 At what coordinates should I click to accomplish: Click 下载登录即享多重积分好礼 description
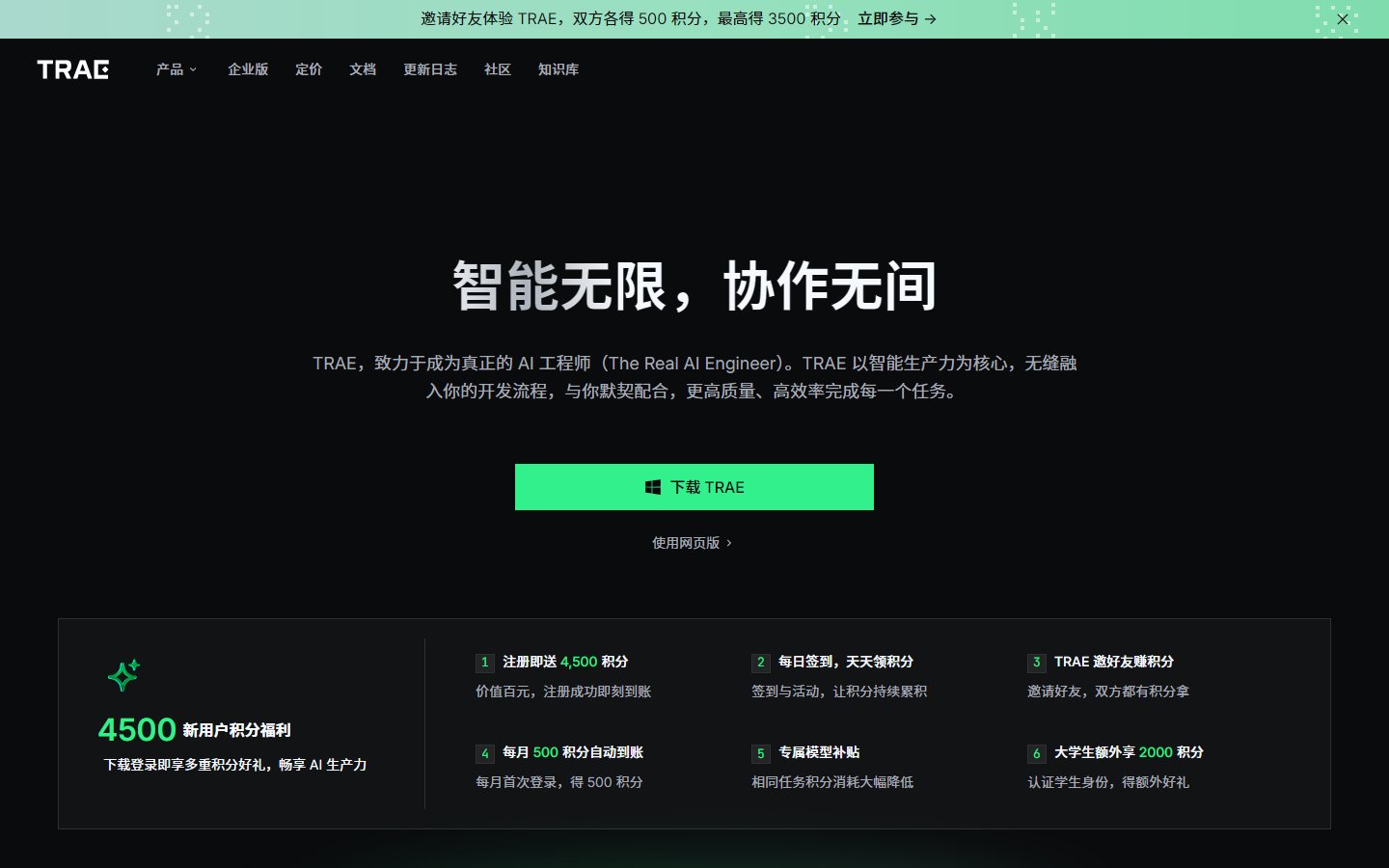click(235, 765)
